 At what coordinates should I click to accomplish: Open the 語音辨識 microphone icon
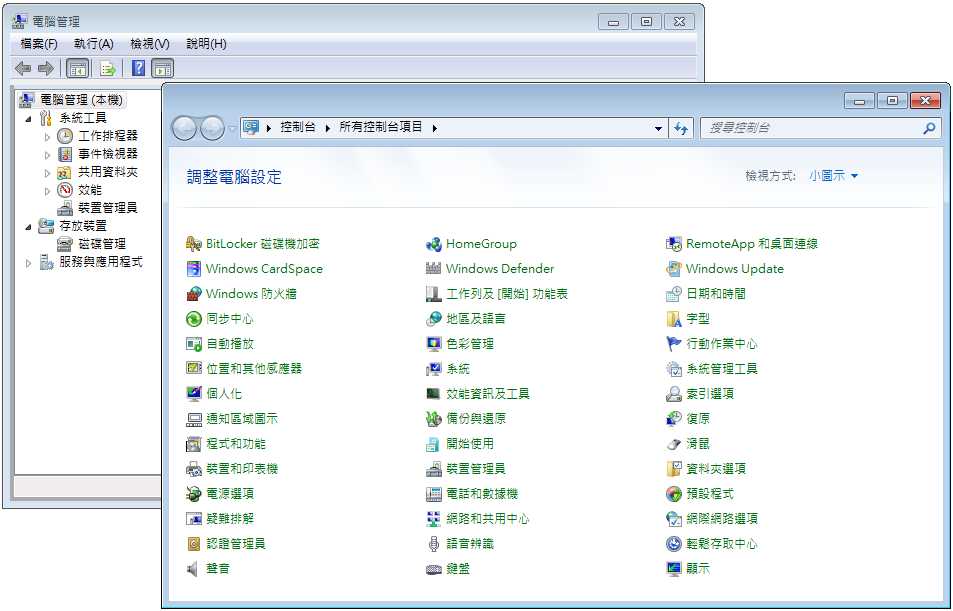[x=433, y=544]
